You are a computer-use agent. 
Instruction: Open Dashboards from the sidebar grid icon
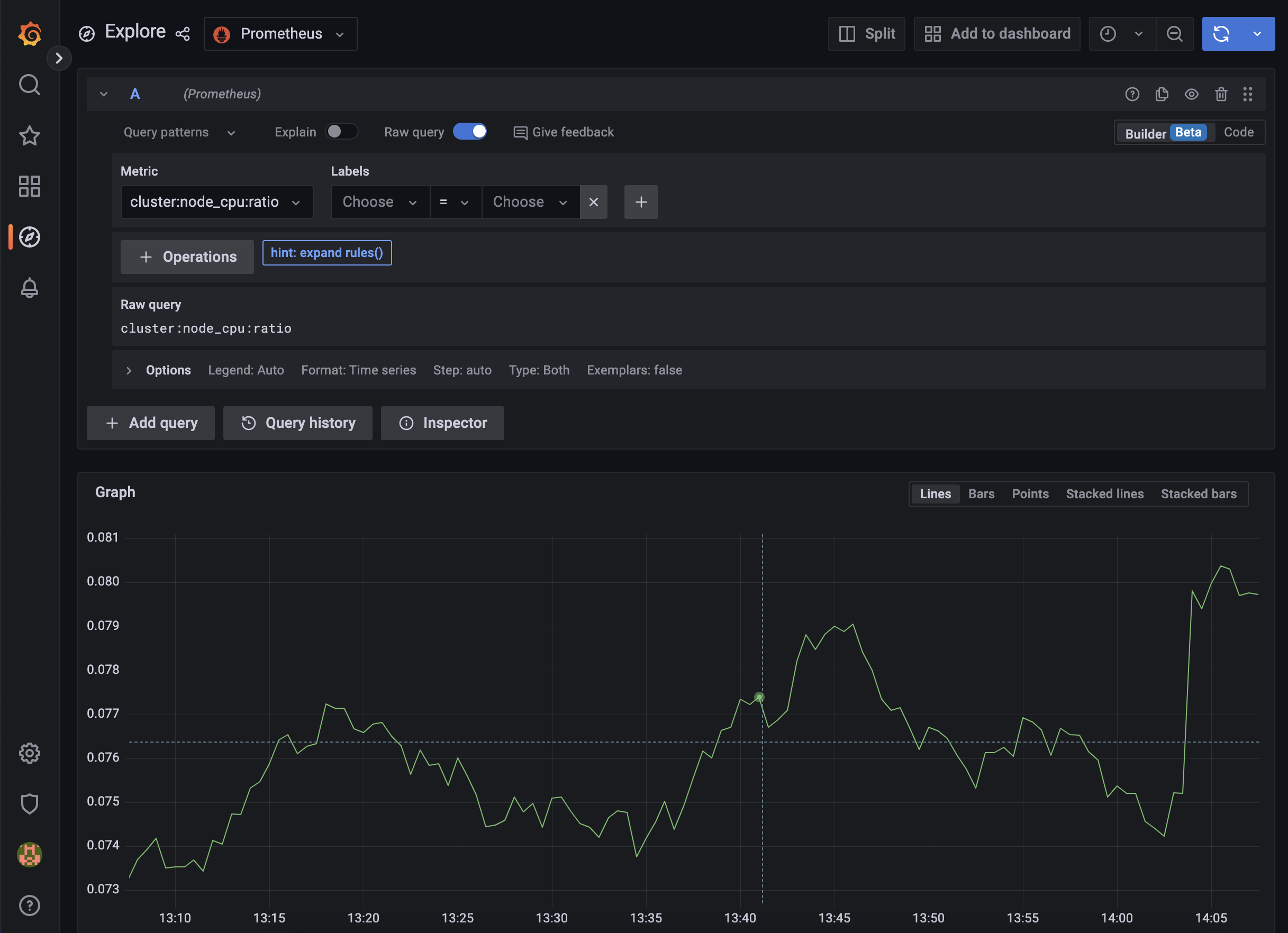pos(30,186)
